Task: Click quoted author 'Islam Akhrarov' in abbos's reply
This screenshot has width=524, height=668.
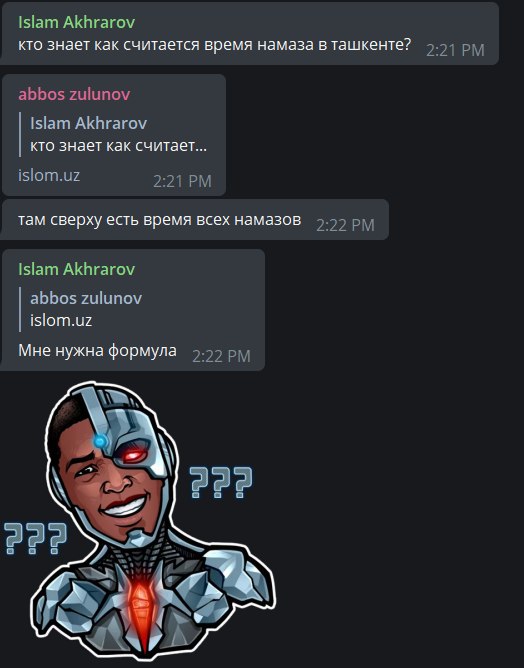Action: (x=89, y=124)
